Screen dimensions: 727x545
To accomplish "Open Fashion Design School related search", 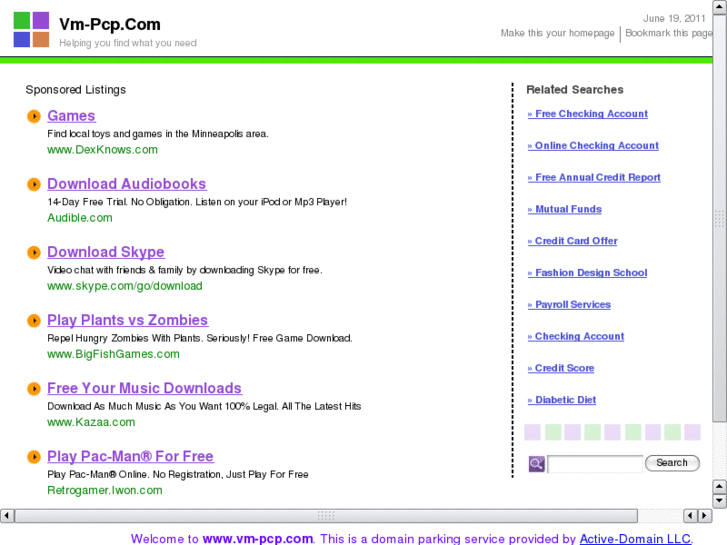I will coord(587,273).
